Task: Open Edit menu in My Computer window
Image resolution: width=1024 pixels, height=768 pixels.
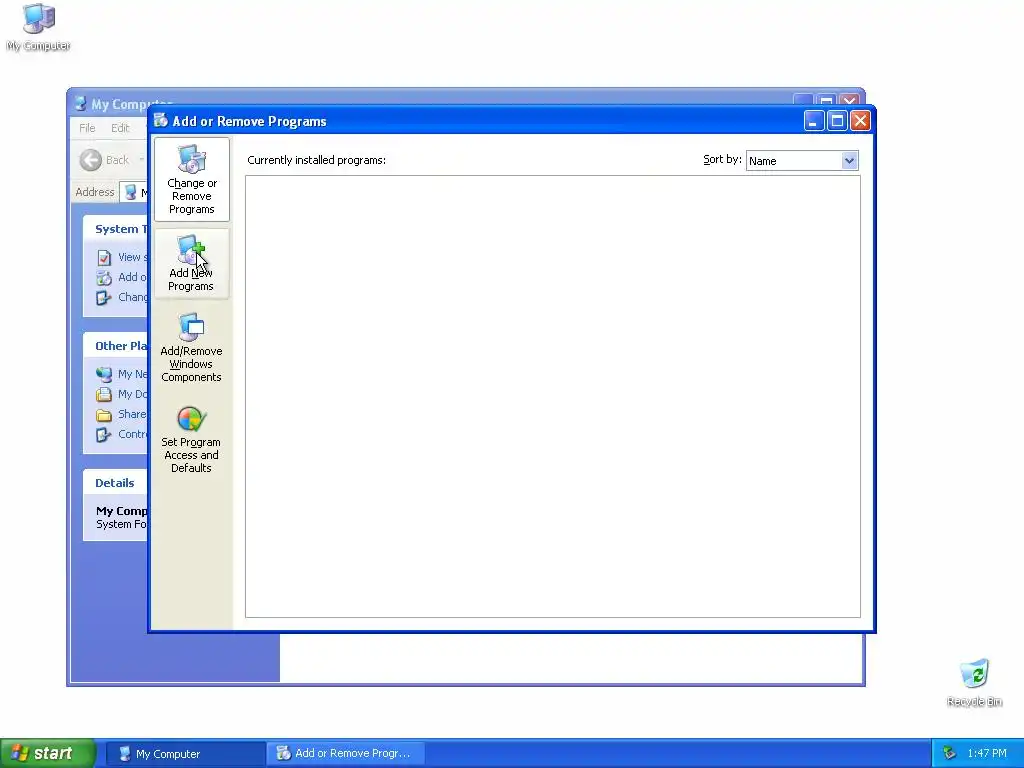Action: click(x=120, y=128)
